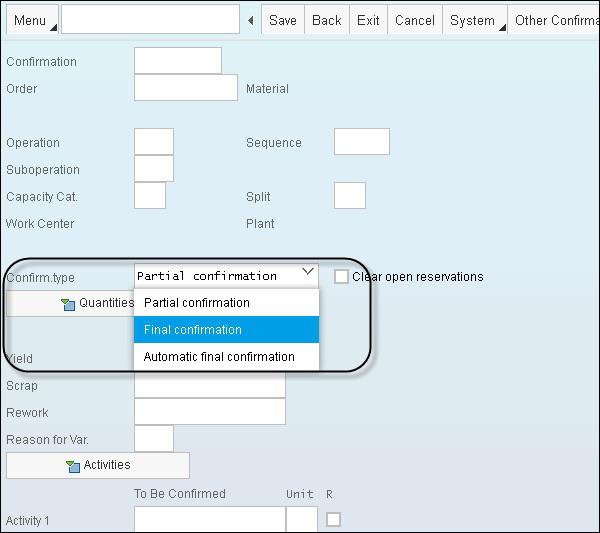Click the Plant label text
Image resolution: width=600 pixels, height=533 pixels.
[x=260, y=224]
